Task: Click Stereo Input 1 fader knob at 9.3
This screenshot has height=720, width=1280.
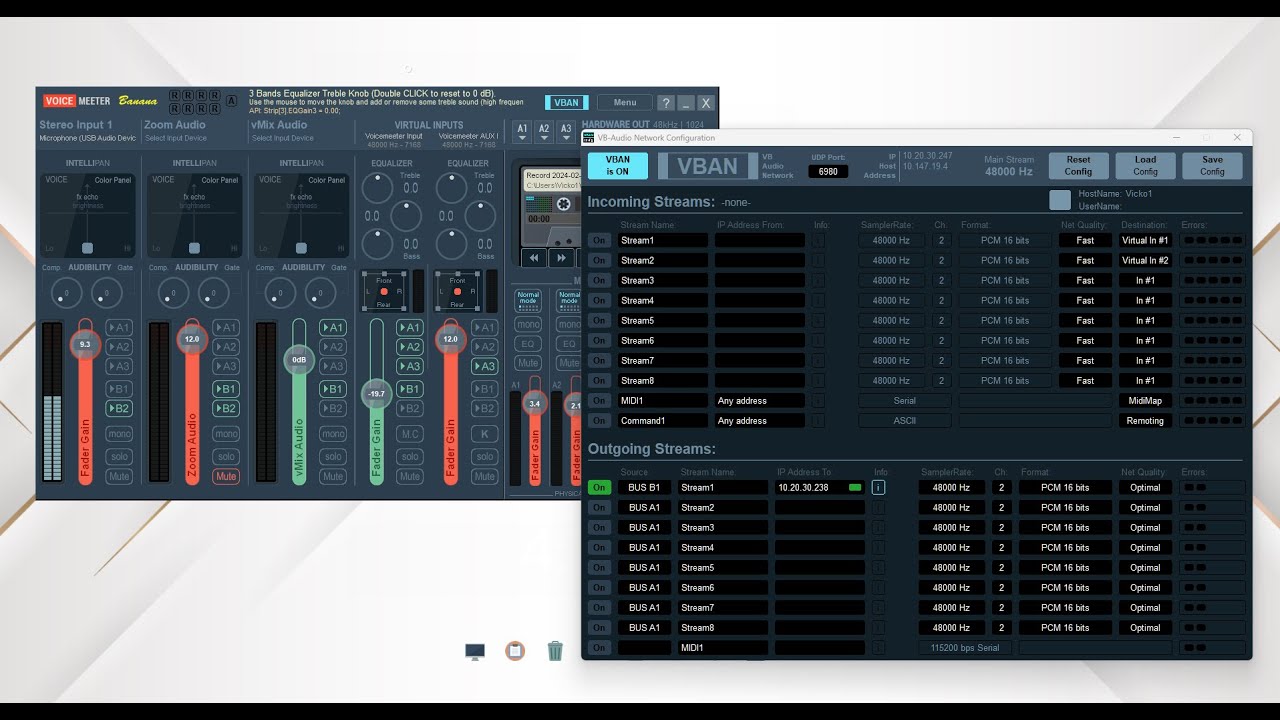Action: pyautogui.click(x=85, y=344)
